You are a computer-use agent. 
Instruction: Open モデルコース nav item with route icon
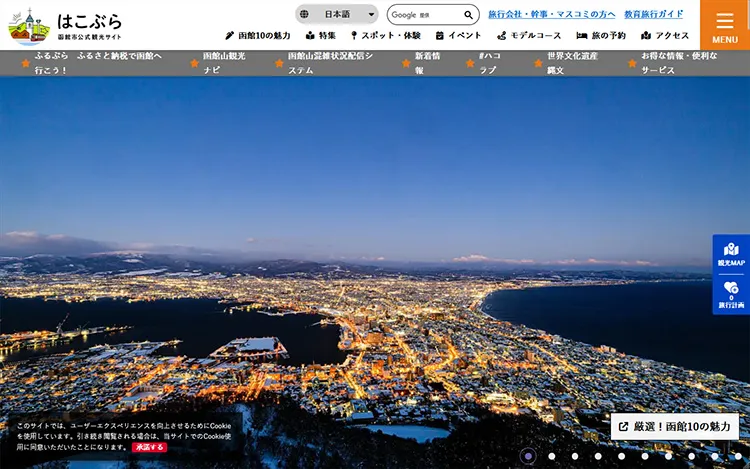(529, 35)
